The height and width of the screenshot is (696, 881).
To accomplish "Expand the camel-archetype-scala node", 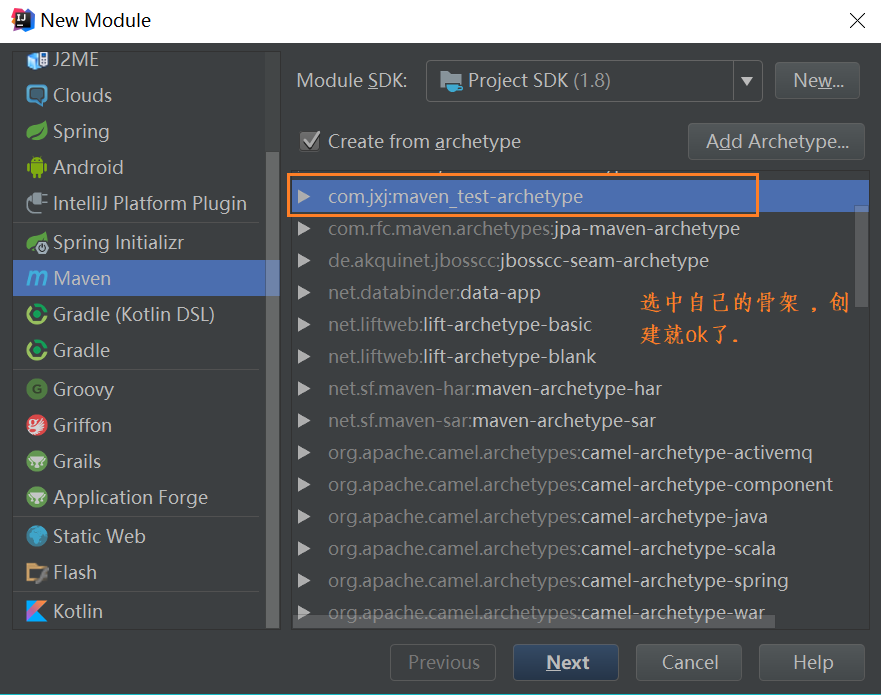I will click(x=304, y=549).
